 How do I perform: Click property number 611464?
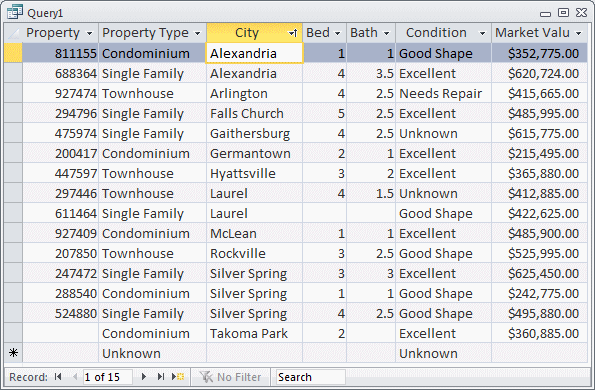pyautogui.click(x=76, y=214)
